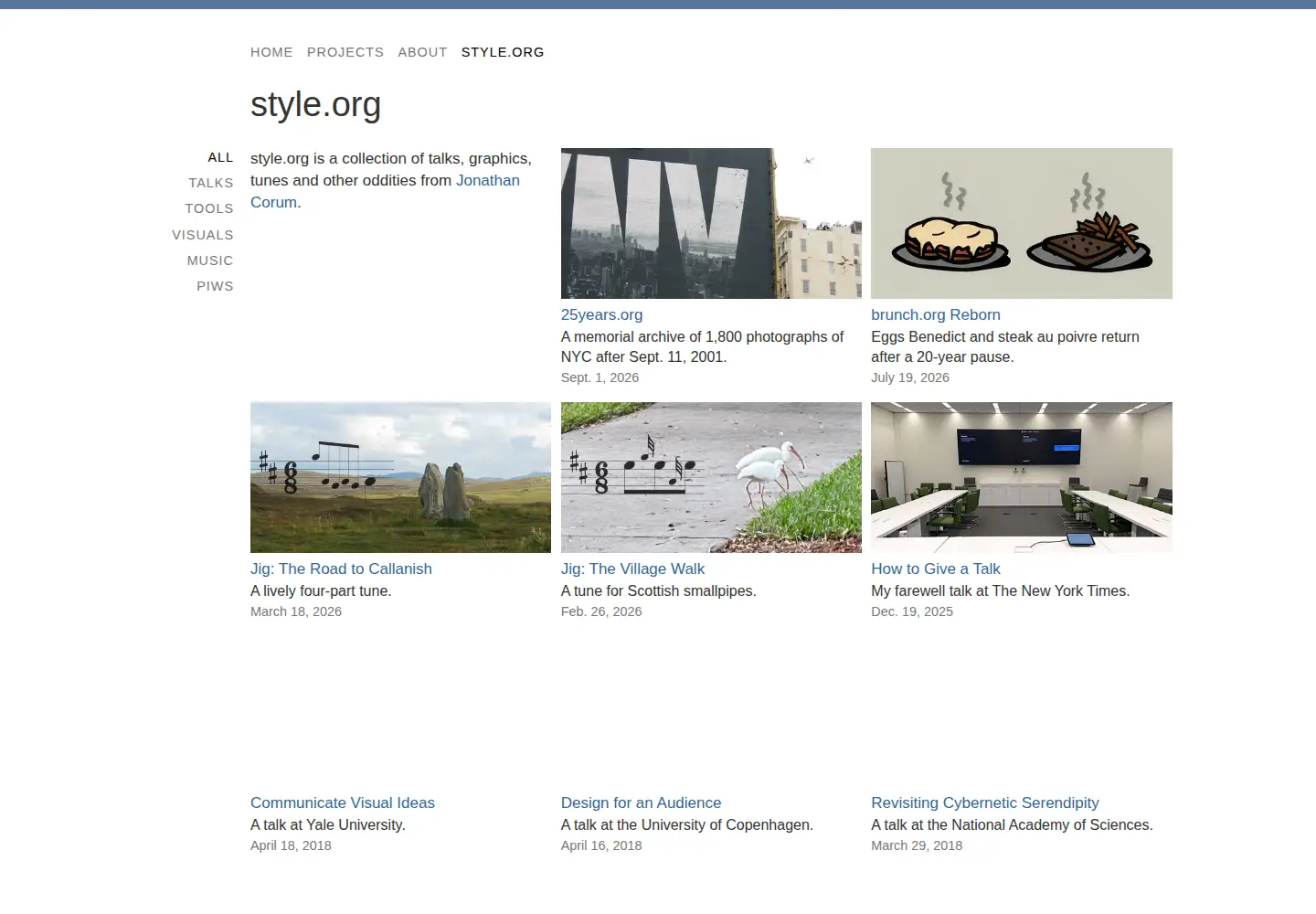Click the date 'Dec. 19, 2025'

click(912, 611)
